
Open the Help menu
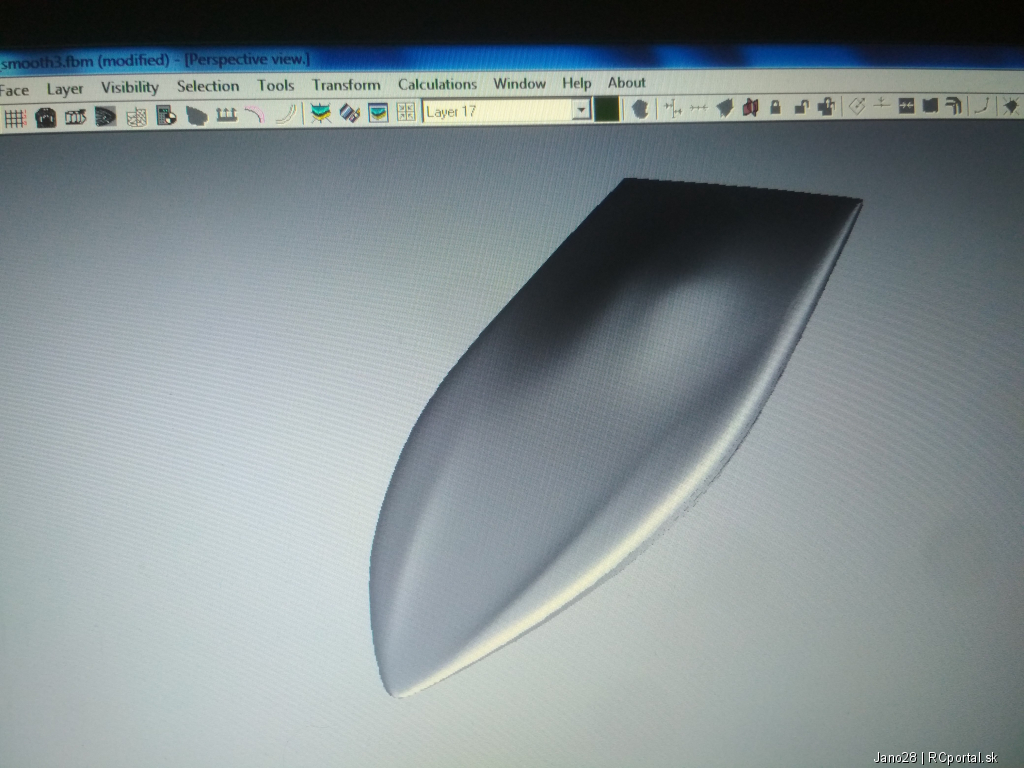[577, 83]
